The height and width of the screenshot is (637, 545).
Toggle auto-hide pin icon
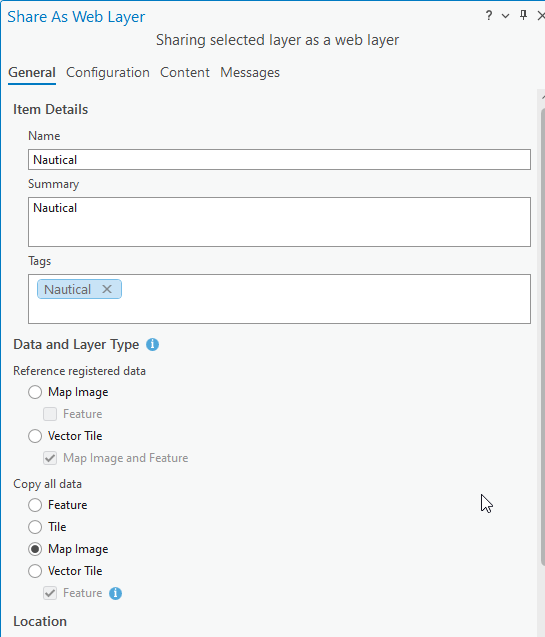coord(523,15)
